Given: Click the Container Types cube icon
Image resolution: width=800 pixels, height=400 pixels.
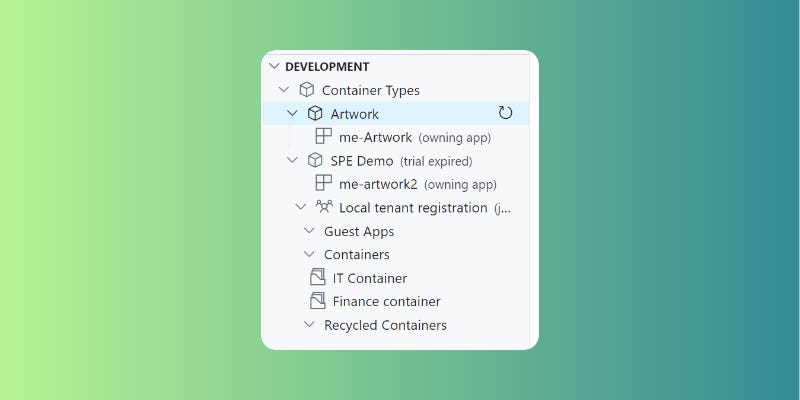Looking at the screenshot, I should pyautogui.click(x=306, y=90).
